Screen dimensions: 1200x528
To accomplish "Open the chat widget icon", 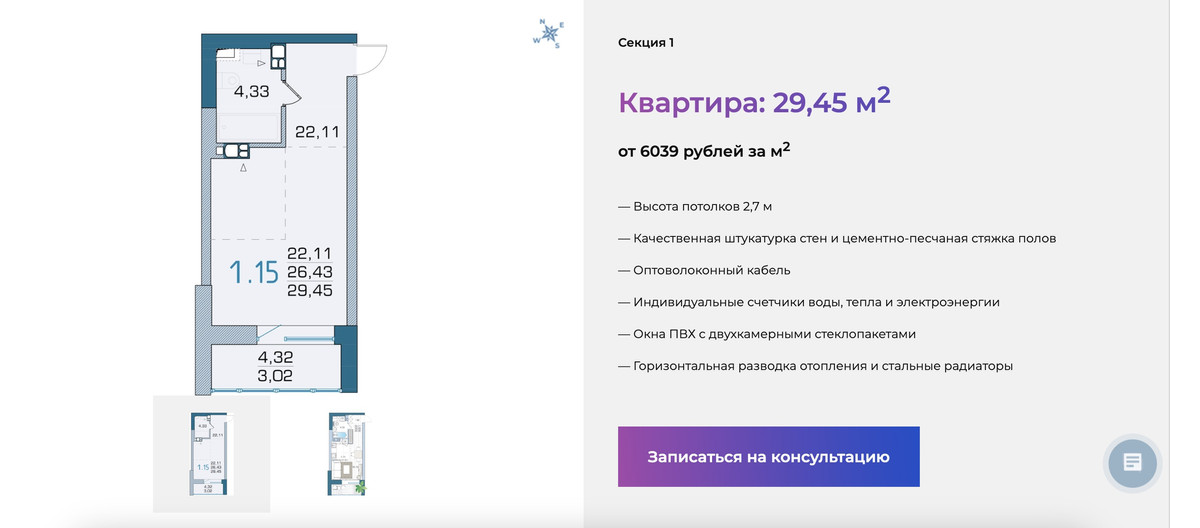I will [1132, 462].
